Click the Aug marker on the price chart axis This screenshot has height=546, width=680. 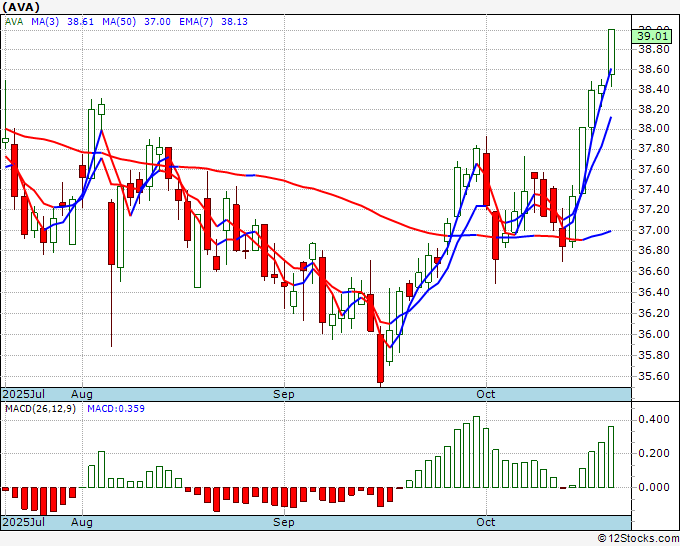[x=82, y=394]
